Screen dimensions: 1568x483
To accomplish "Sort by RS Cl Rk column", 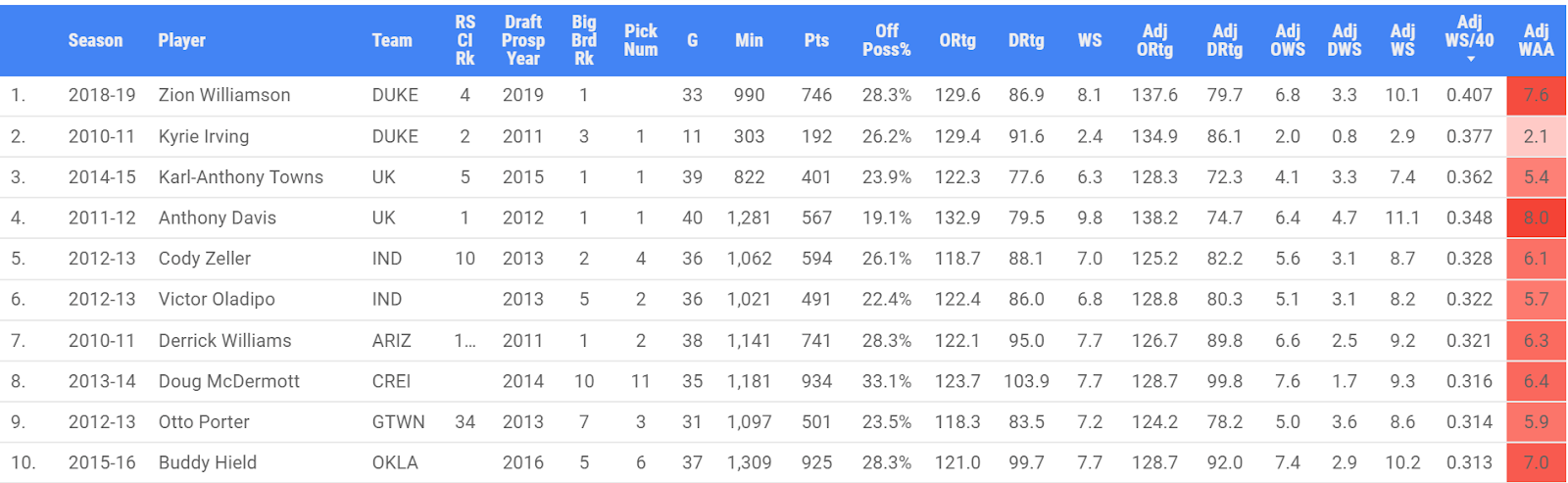I will (465, 40).
